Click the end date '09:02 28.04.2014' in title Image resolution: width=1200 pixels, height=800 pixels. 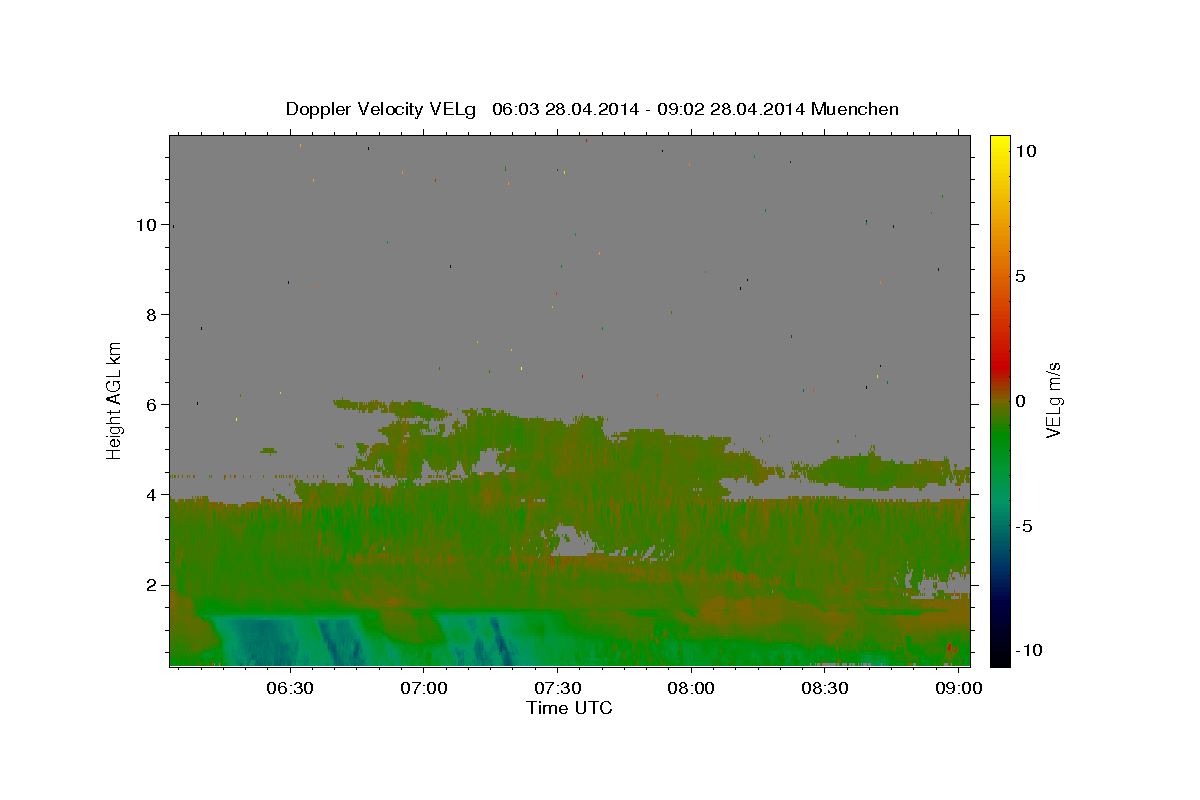731,109
